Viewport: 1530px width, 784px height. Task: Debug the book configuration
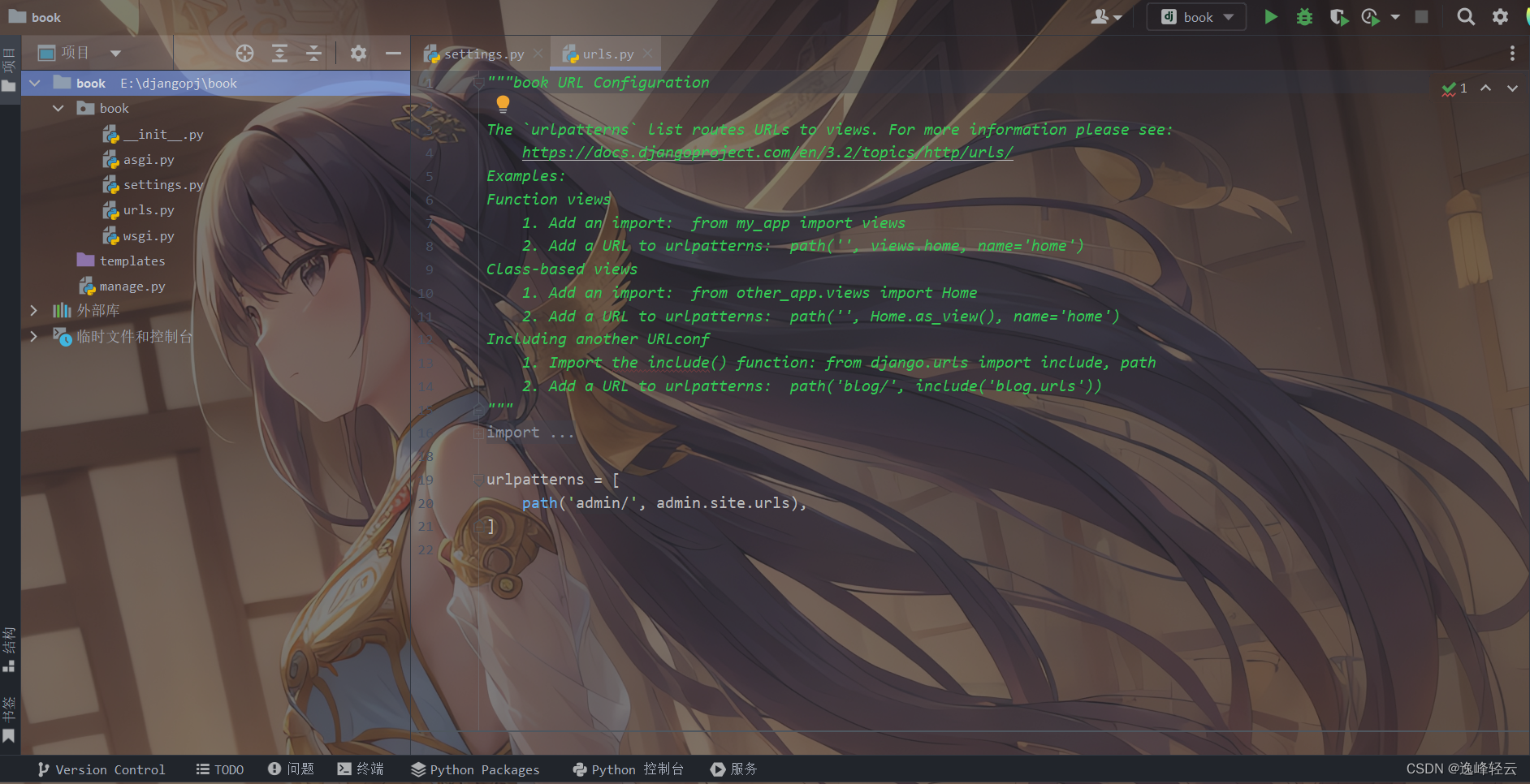1304,17
